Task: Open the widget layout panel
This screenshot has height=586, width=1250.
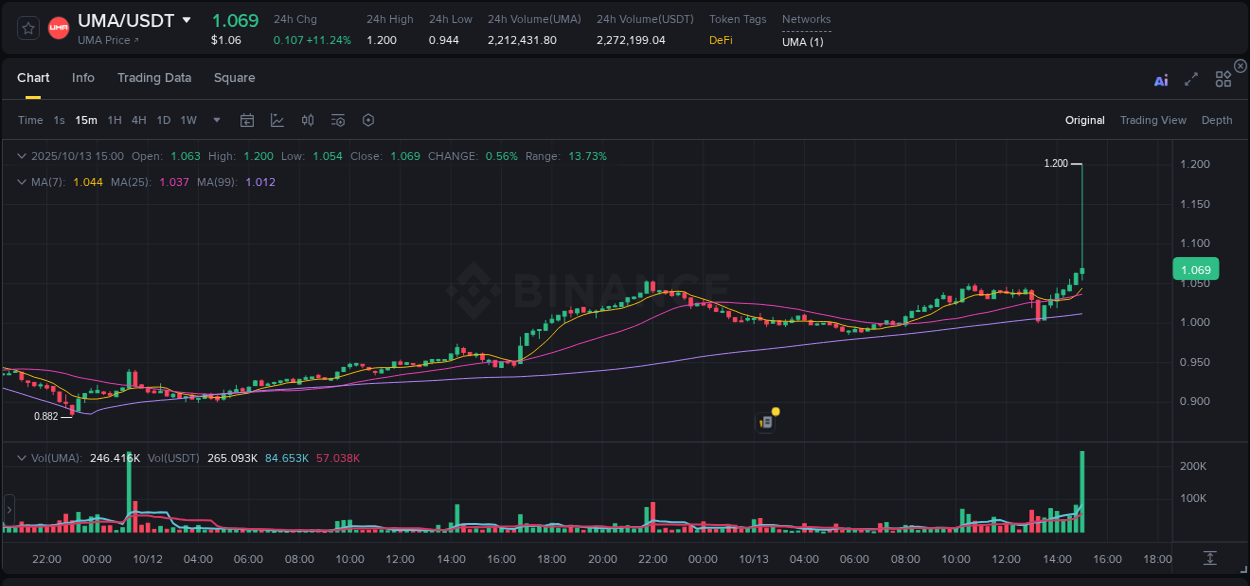Action: click(1222, 79)
